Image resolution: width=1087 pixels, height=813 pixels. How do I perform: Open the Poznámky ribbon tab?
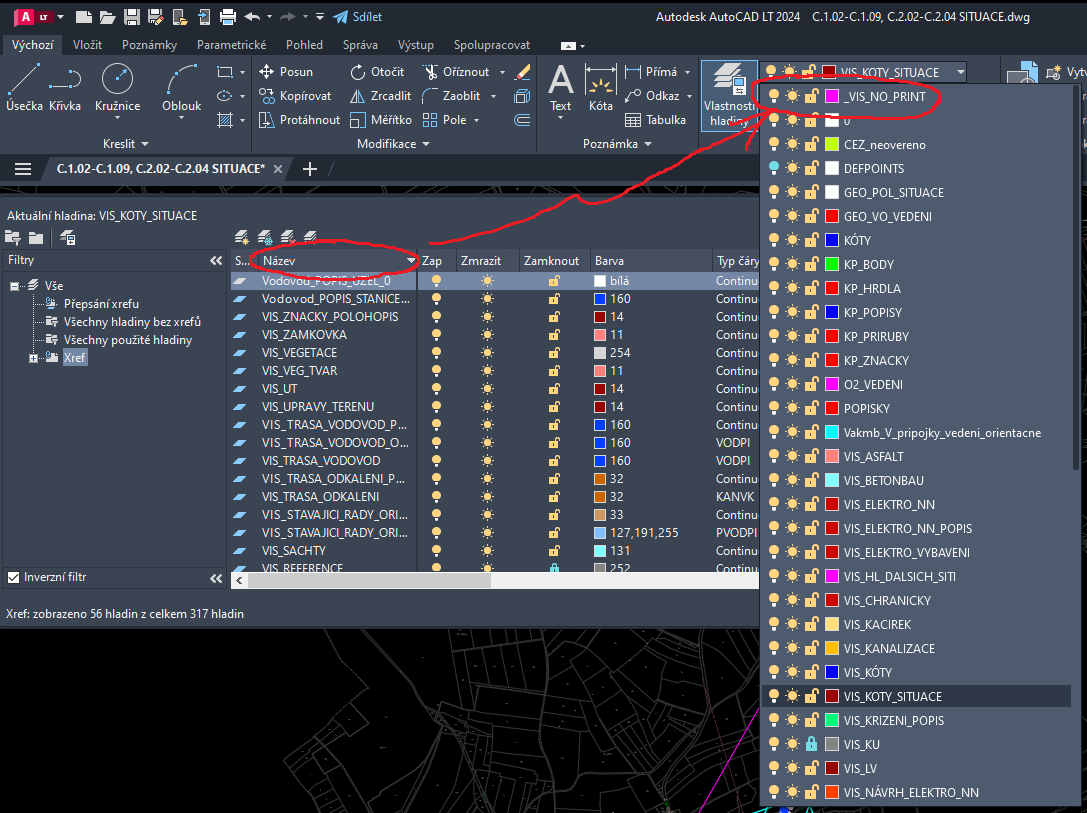click(149, 45)
